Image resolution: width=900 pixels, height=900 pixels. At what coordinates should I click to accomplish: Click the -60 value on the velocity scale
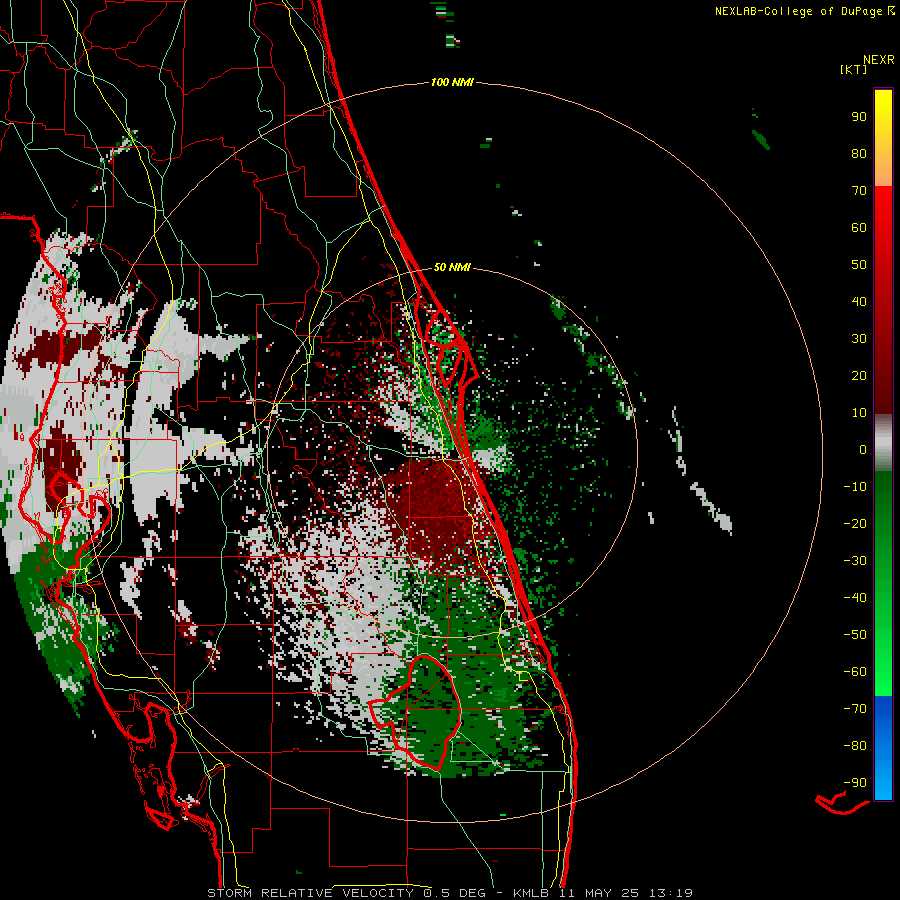pyautogui.click(x=855, y=672)
